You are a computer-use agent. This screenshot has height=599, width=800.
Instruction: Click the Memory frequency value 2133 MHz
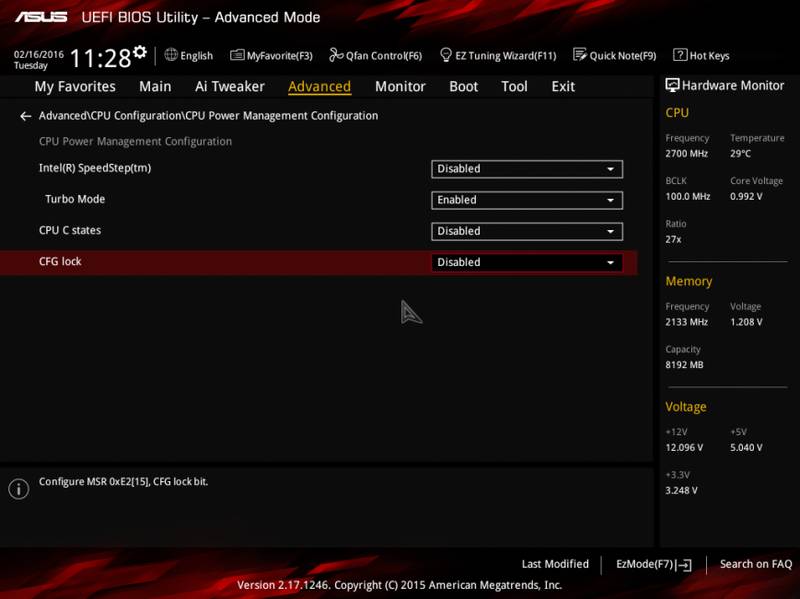687,322
